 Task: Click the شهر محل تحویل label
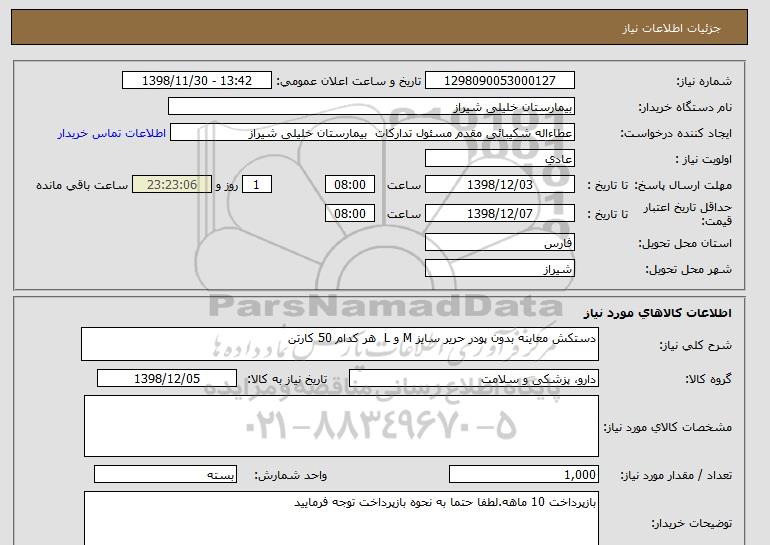coord(688,269)
